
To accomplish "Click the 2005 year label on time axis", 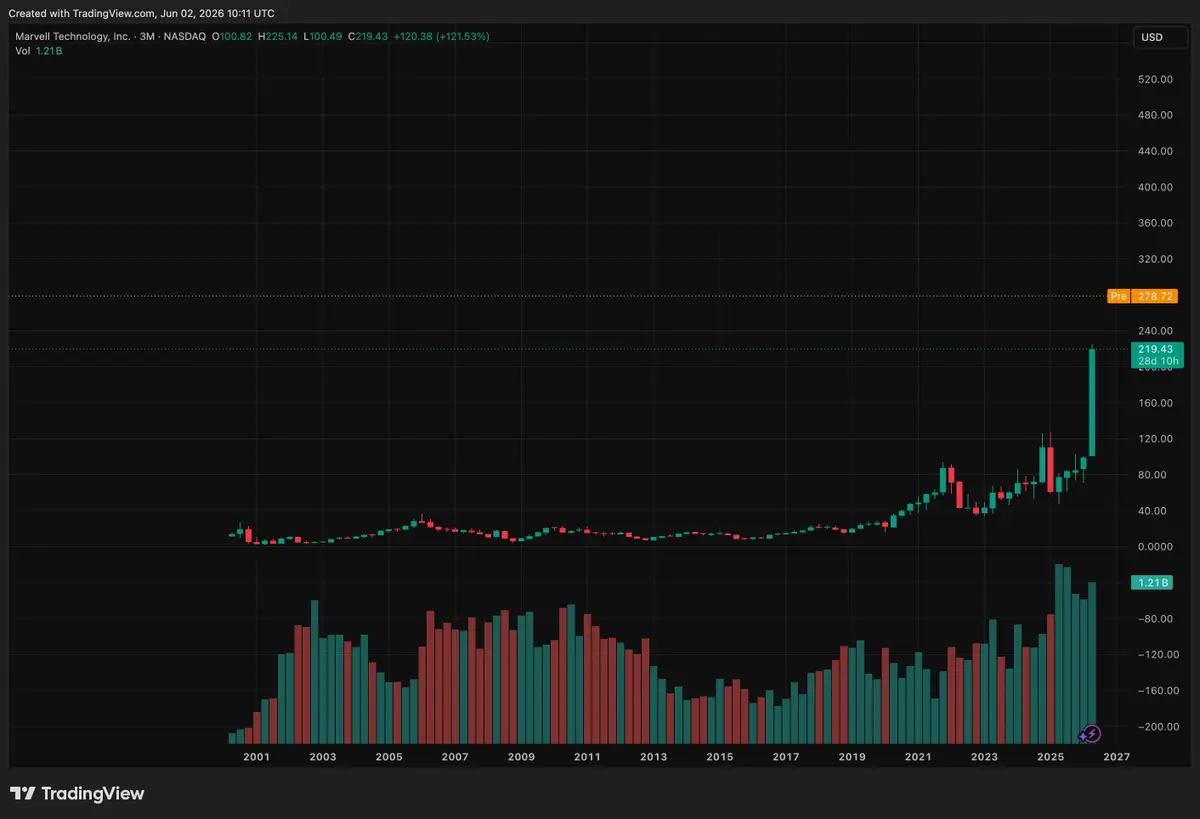I will 389,758.
